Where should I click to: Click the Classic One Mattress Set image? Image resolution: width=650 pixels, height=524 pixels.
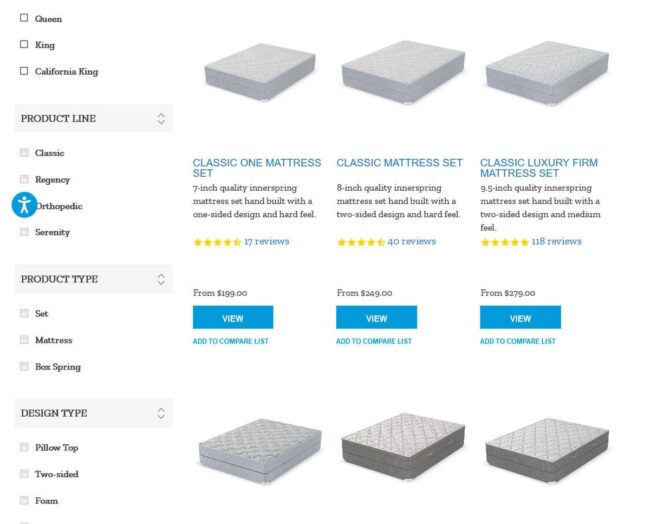tap(260, 73)
